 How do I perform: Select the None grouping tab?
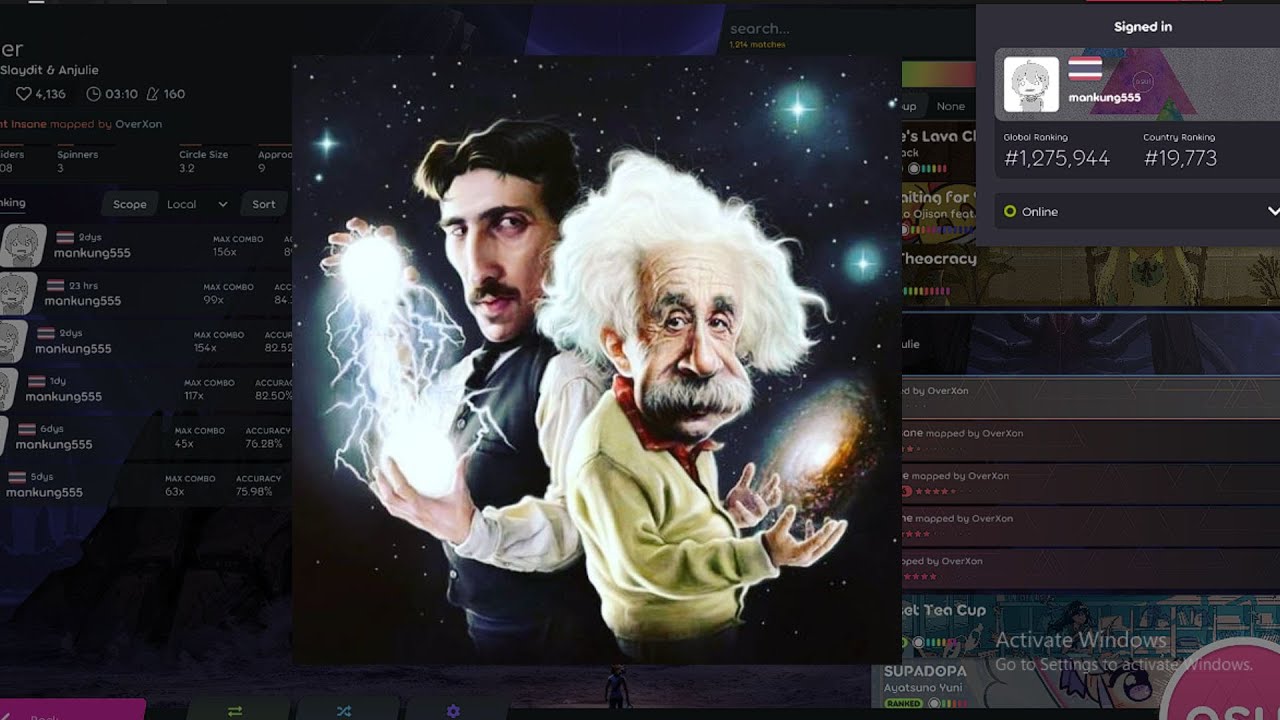950,106
